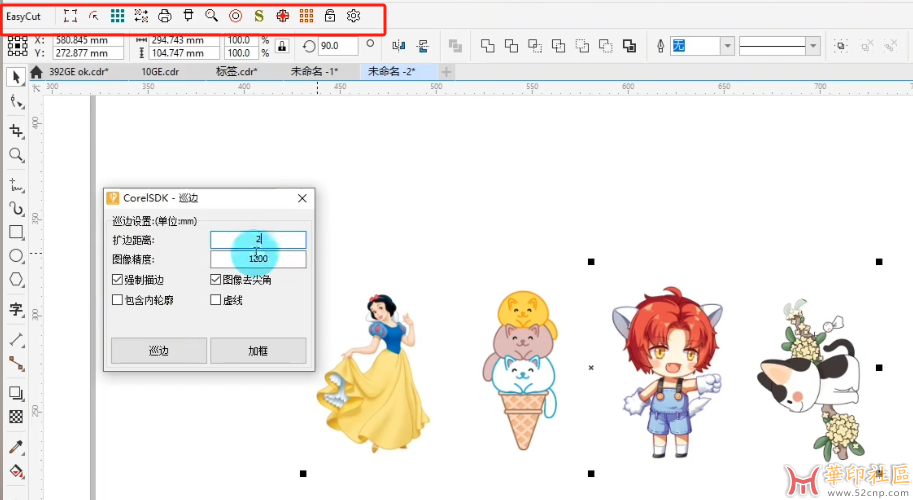Image resolution: width=913 pixels, height=500 pixels.
Task: Click the Back minus front icon
Action: tap(606, 46)
